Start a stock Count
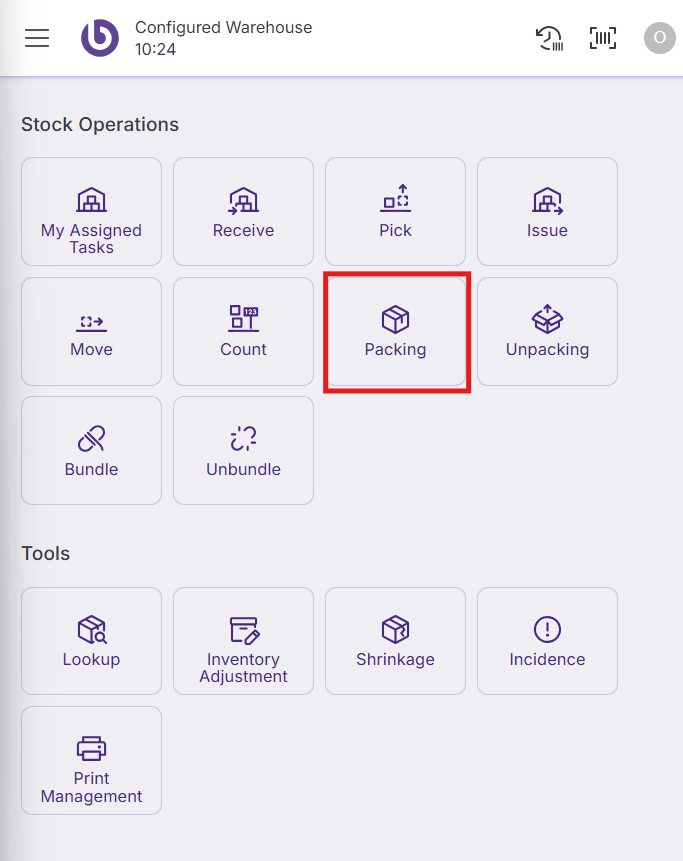This screenshot has height=861, width=683. point(243,331)
